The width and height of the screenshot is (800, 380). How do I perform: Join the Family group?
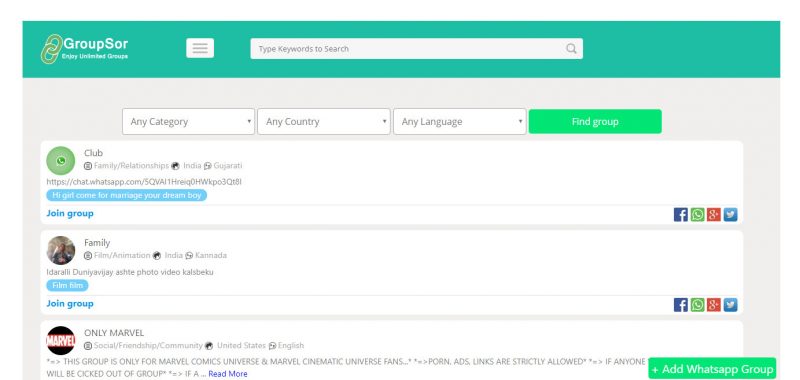tap(70, 303)
